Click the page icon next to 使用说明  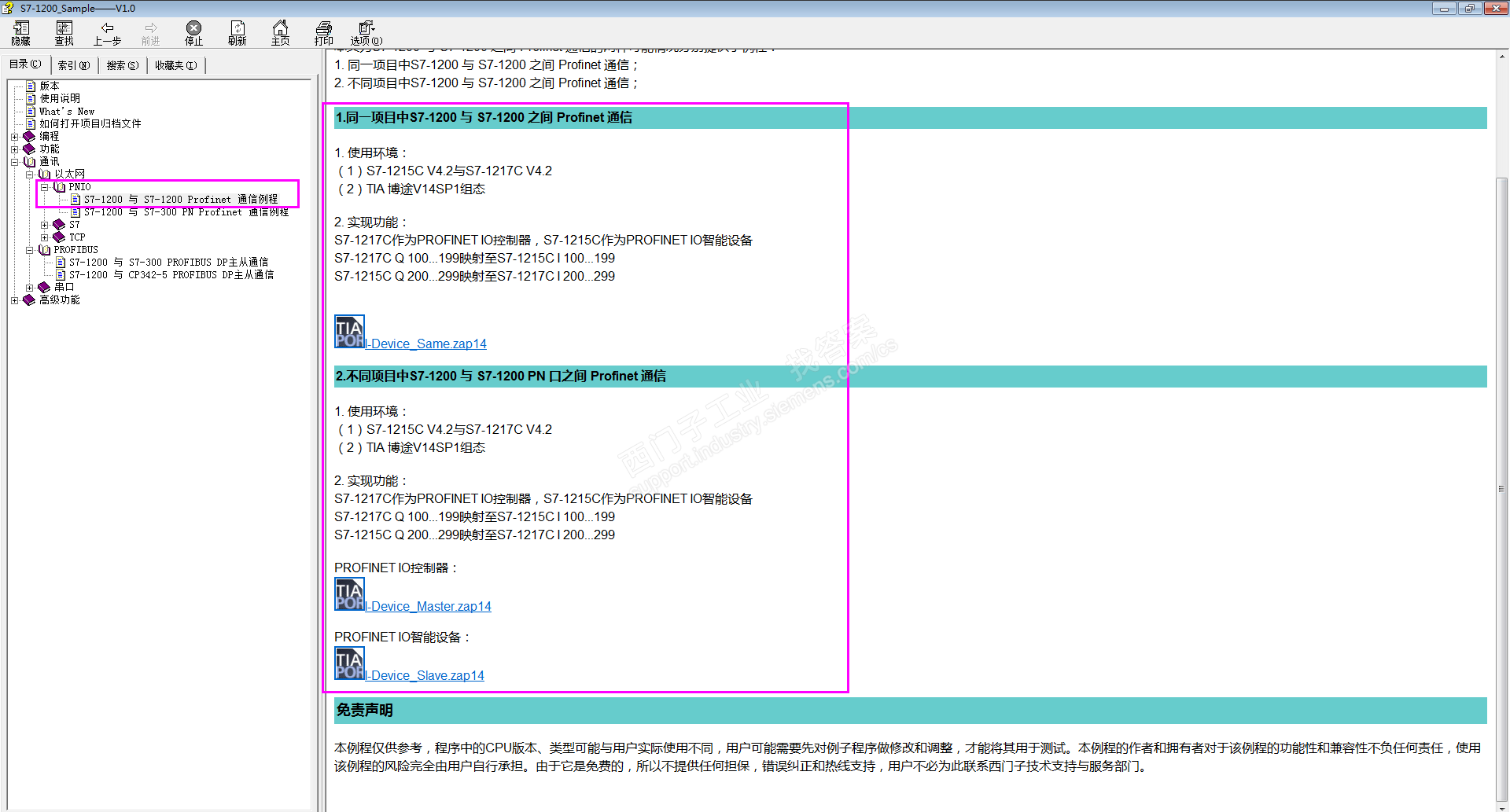31,98
